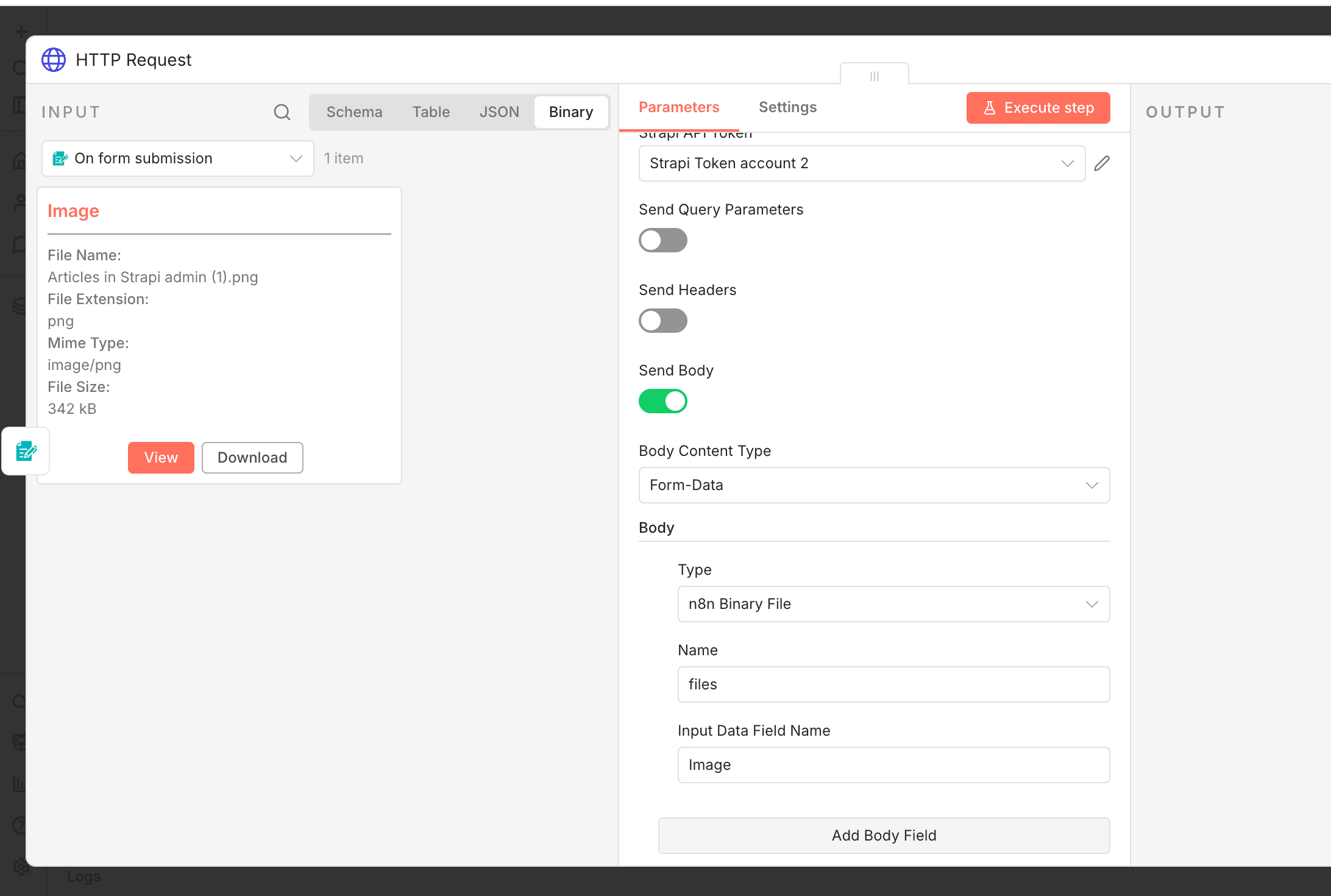Click the Input Data Field Name field
This screenshot has width=1331, height=896.
click(x=893, y=765)
